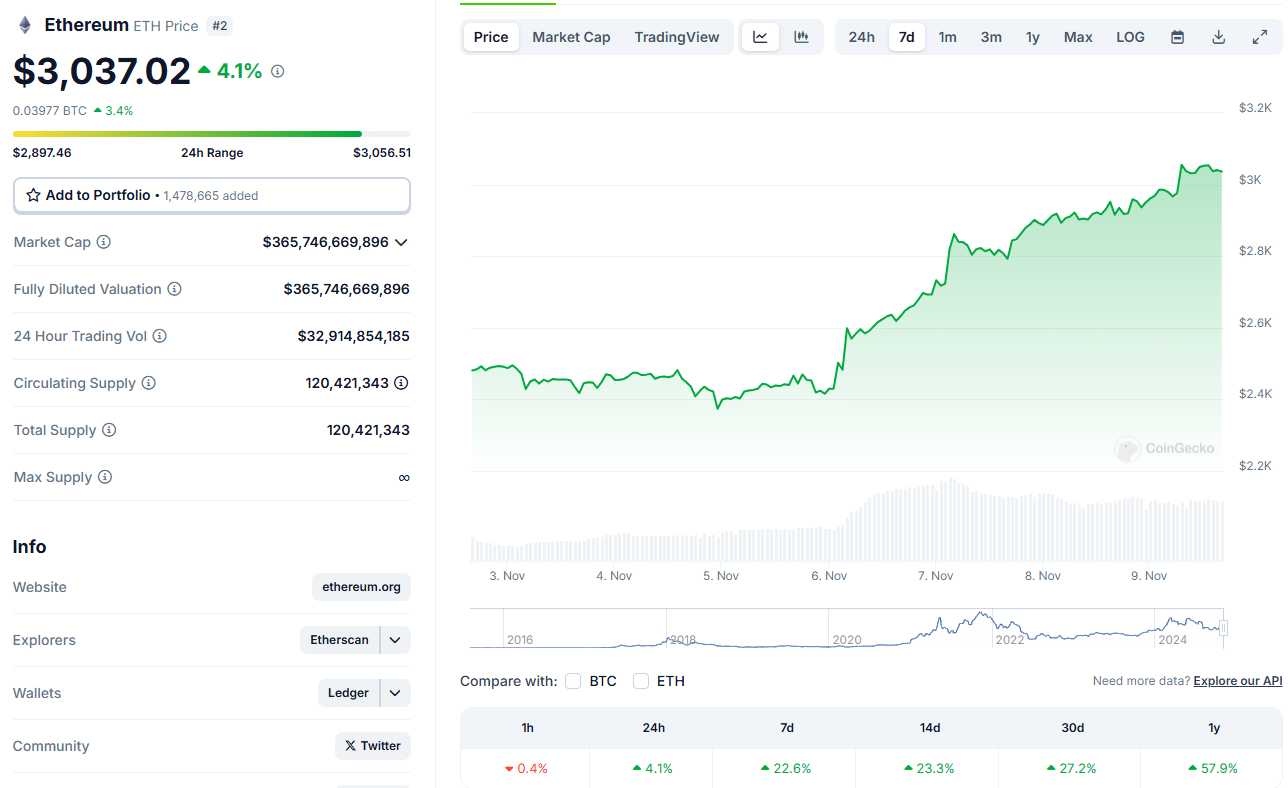Open the Ledger wallet button
Screen dimensions: 1288x788
349,693
